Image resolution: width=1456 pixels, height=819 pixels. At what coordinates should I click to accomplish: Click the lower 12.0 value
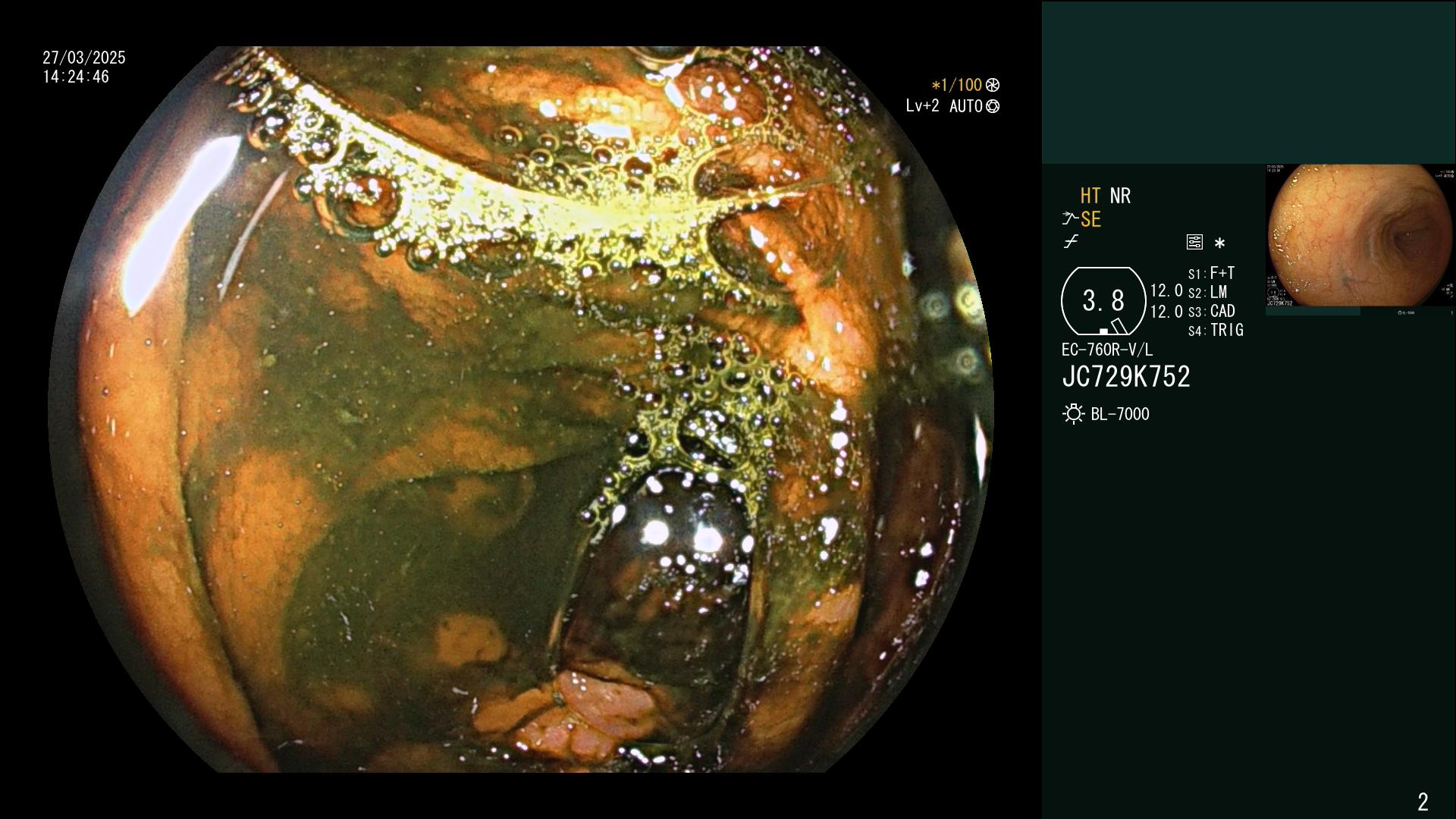pos(1166,312)
